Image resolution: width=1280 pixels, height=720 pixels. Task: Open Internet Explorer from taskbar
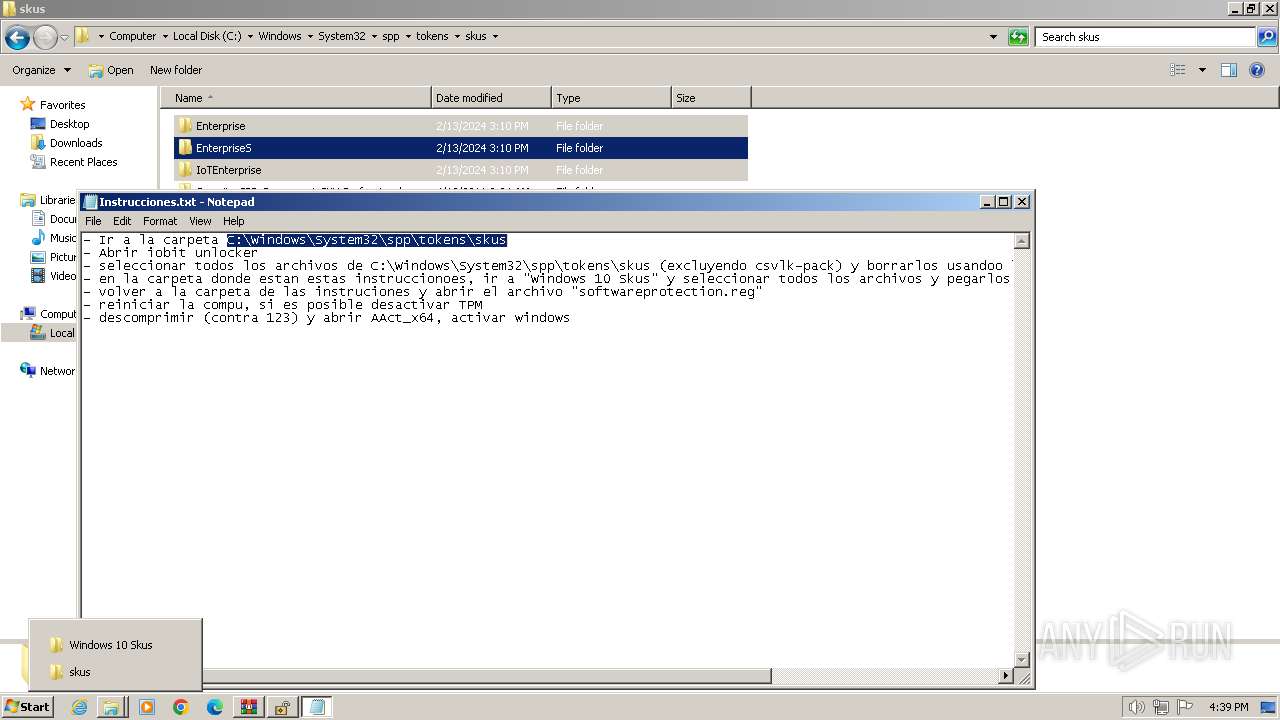(80, 707)
